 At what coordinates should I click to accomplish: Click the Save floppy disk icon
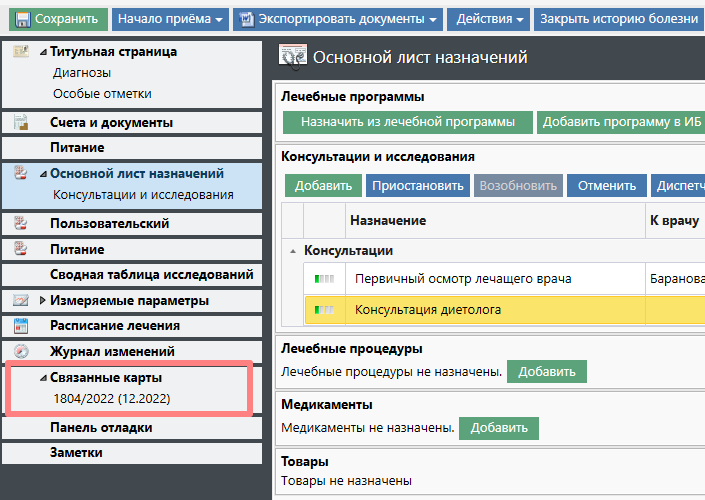point(22,19)
